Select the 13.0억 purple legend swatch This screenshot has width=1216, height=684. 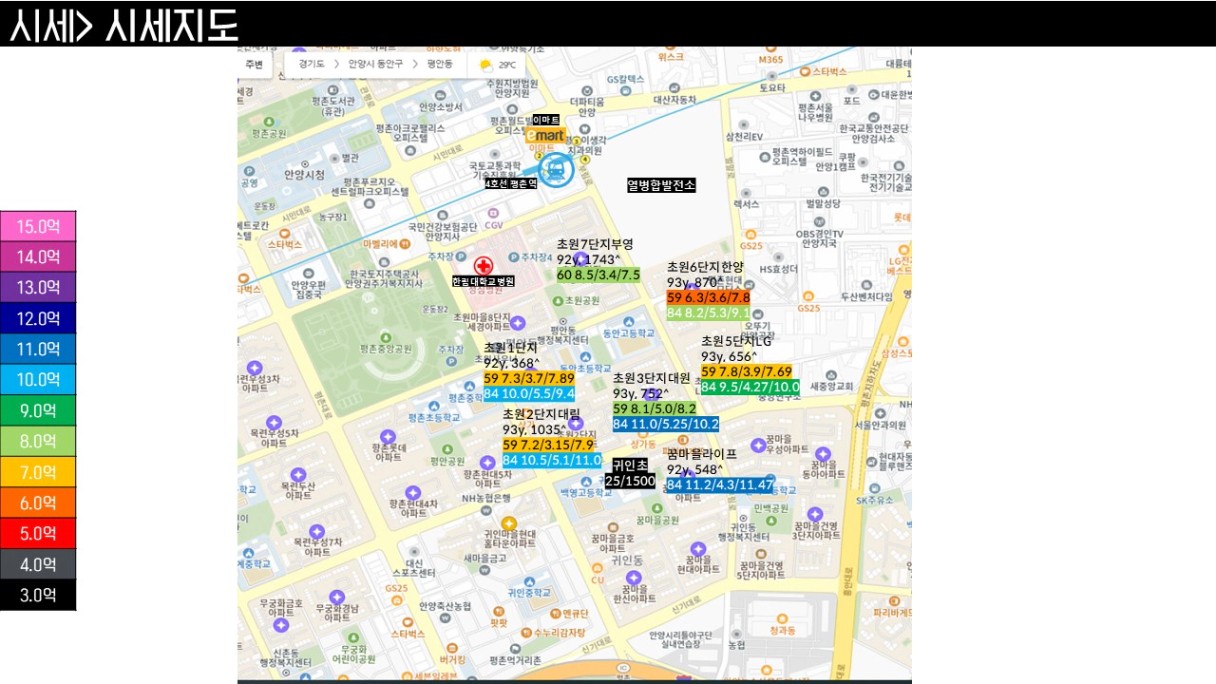point(37,288)
